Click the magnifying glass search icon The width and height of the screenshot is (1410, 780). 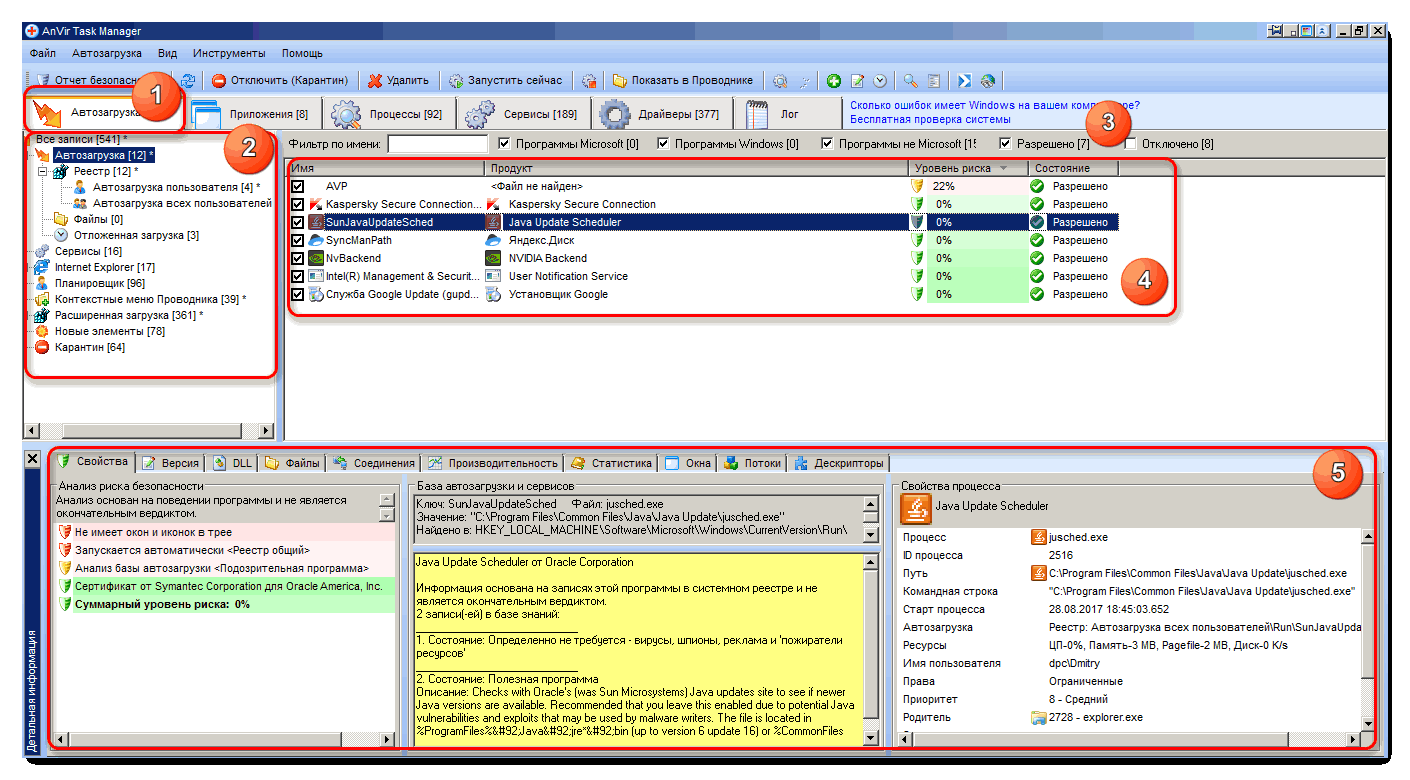point(910,81)
